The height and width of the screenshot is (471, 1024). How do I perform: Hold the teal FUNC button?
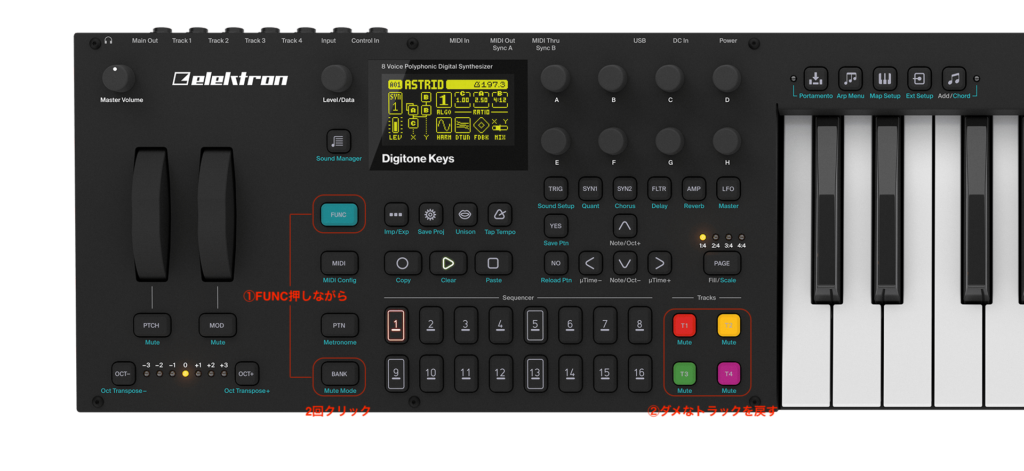click(339, 214)
